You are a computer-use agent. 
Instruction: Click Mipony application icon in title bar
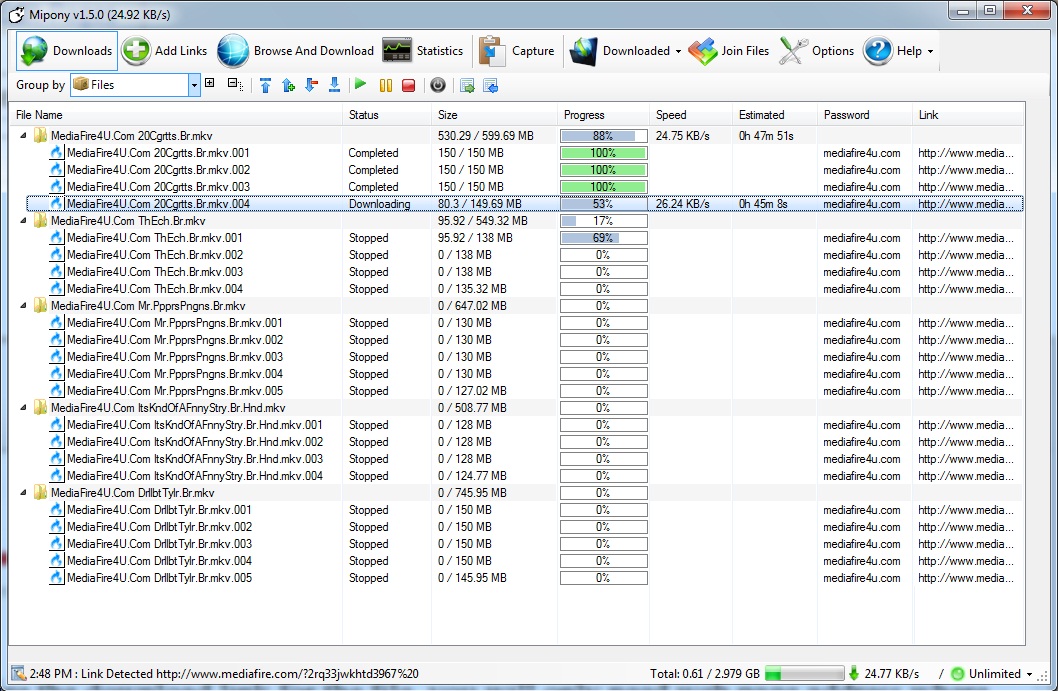click(16, 14)
